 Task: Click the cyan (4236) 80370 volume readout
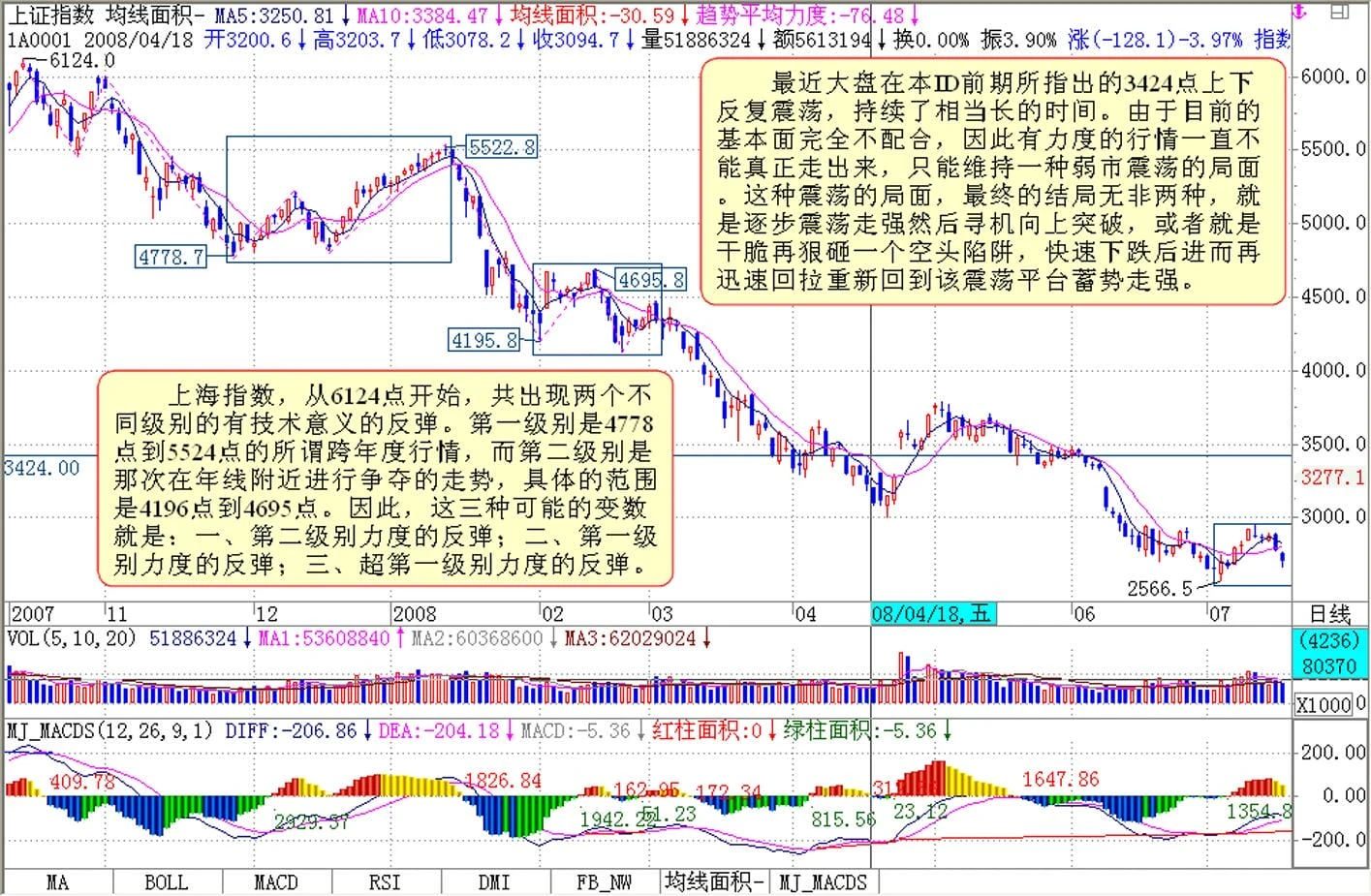[1329, 654]
